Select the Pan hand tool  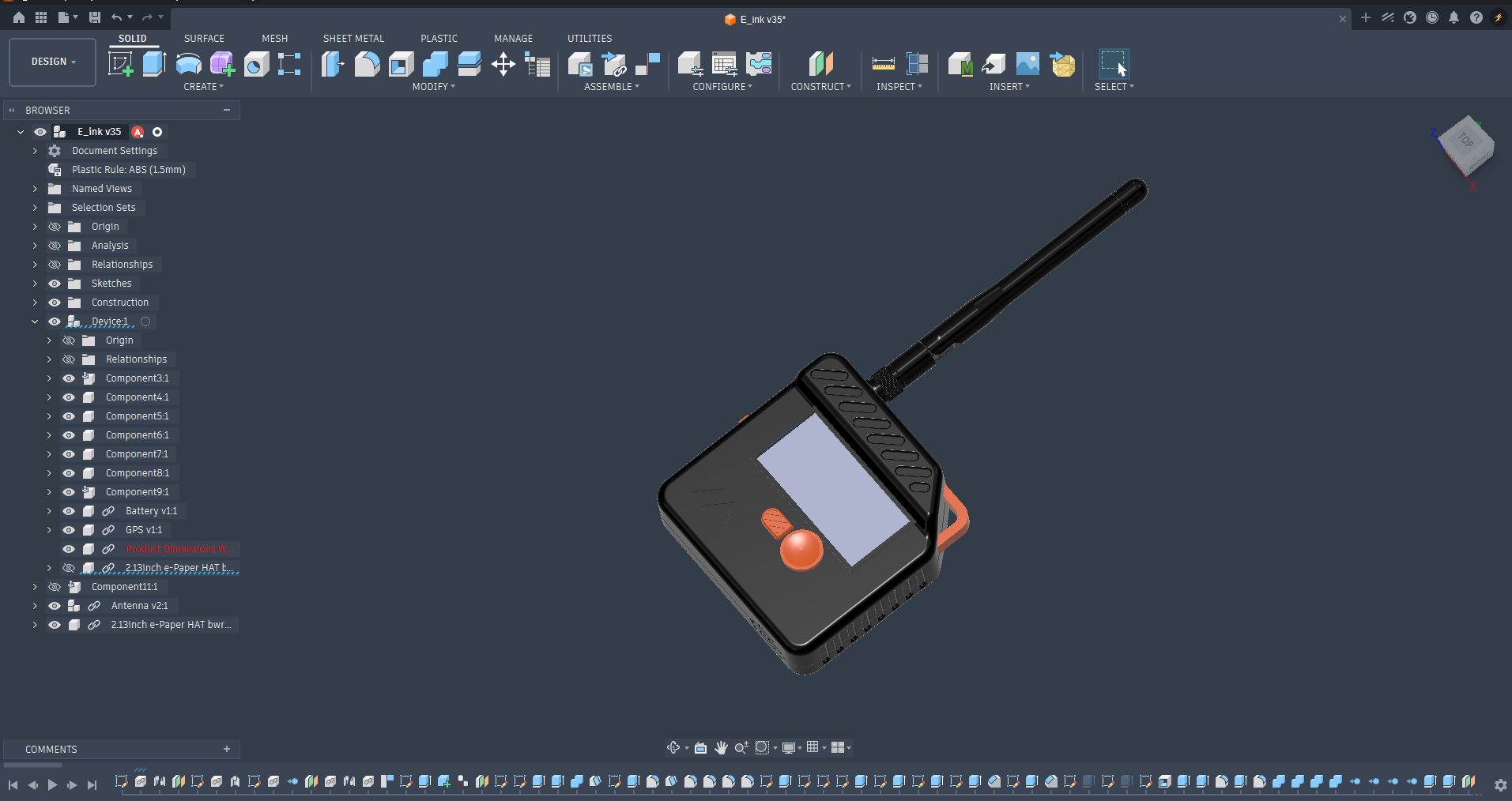[x=721, y=747]
